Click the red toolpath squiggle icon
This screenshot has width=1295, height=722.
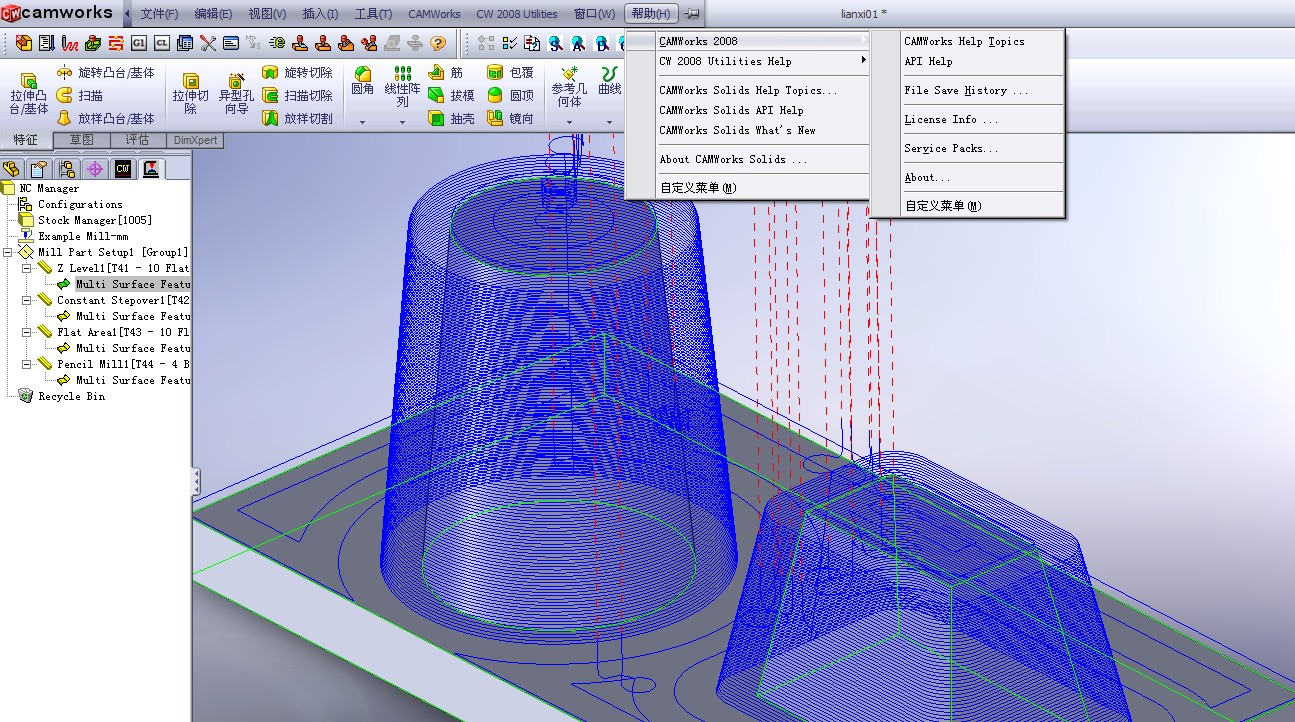pyautogui.click(x=70, y=43)
